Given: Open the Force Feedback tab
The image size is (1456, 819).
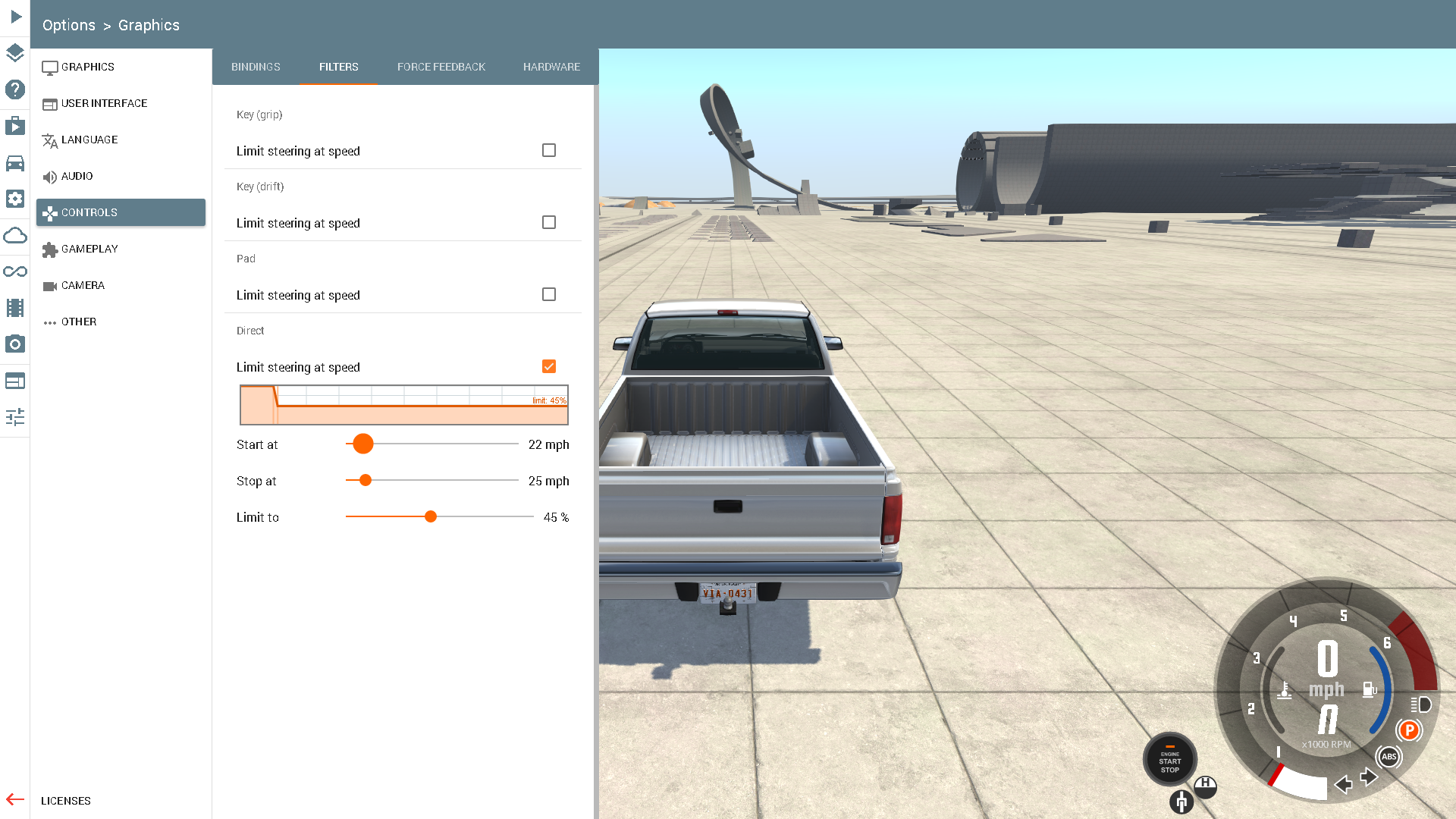Looking at the screenshot, I should pos(441,67).
